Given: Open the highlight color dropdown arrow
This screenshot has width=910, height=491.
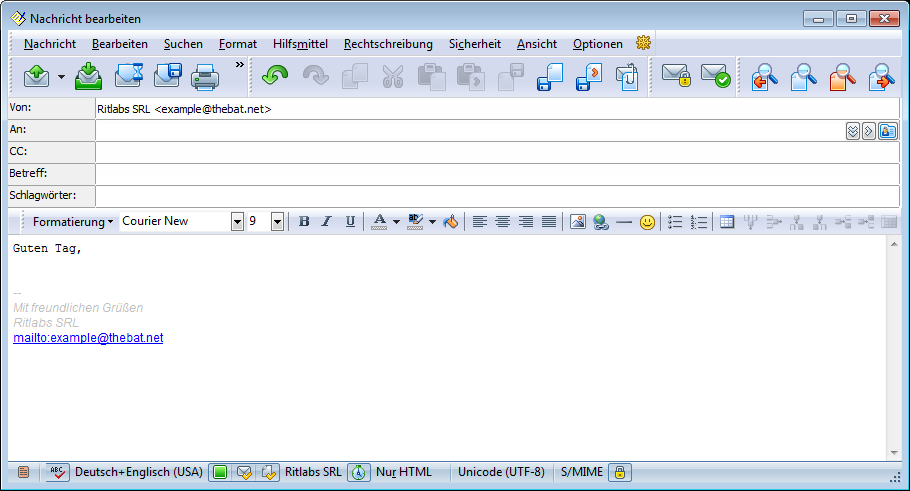Looking at the screenshot, I should click(x=432, y=222).
